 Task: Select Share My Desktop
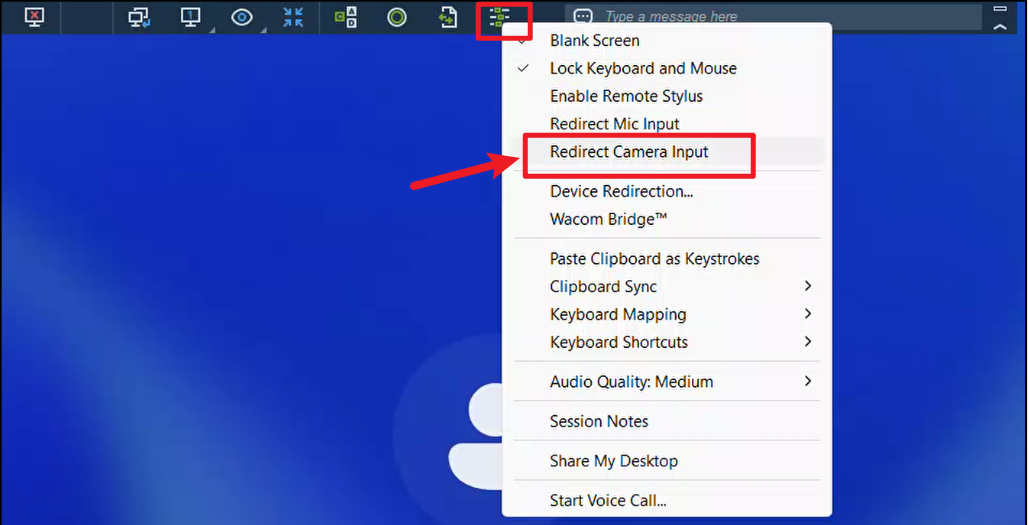(667, 461)
